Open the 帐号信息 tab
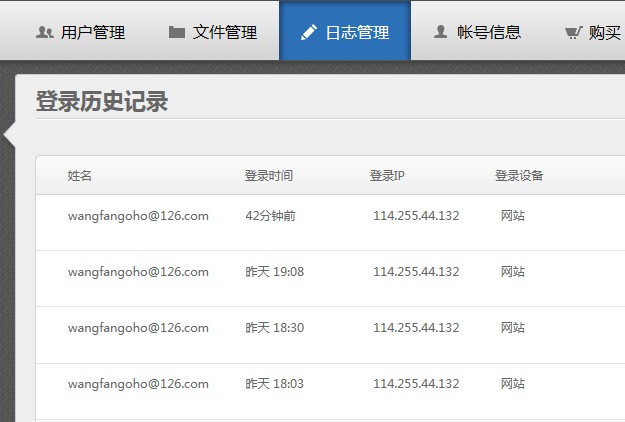 [477, 32]
